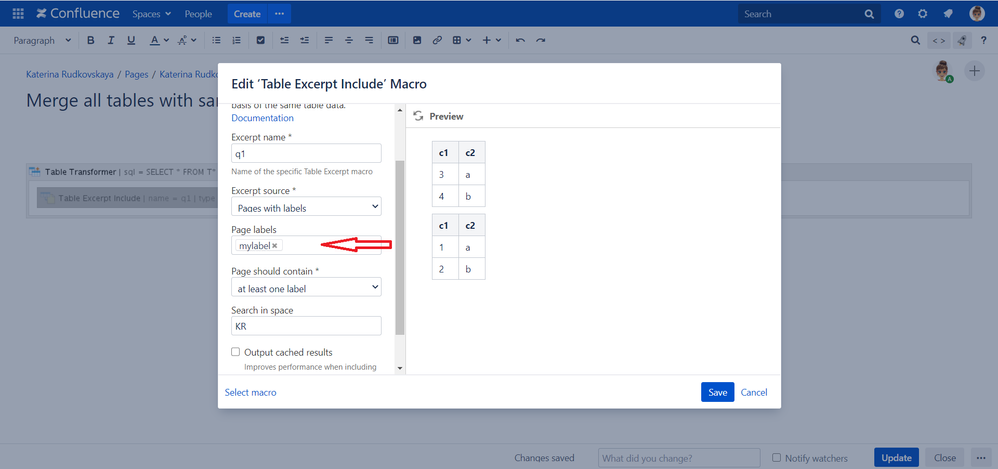
Task: Open Excerpt source dropdown
Action: (x=306, y=206)
